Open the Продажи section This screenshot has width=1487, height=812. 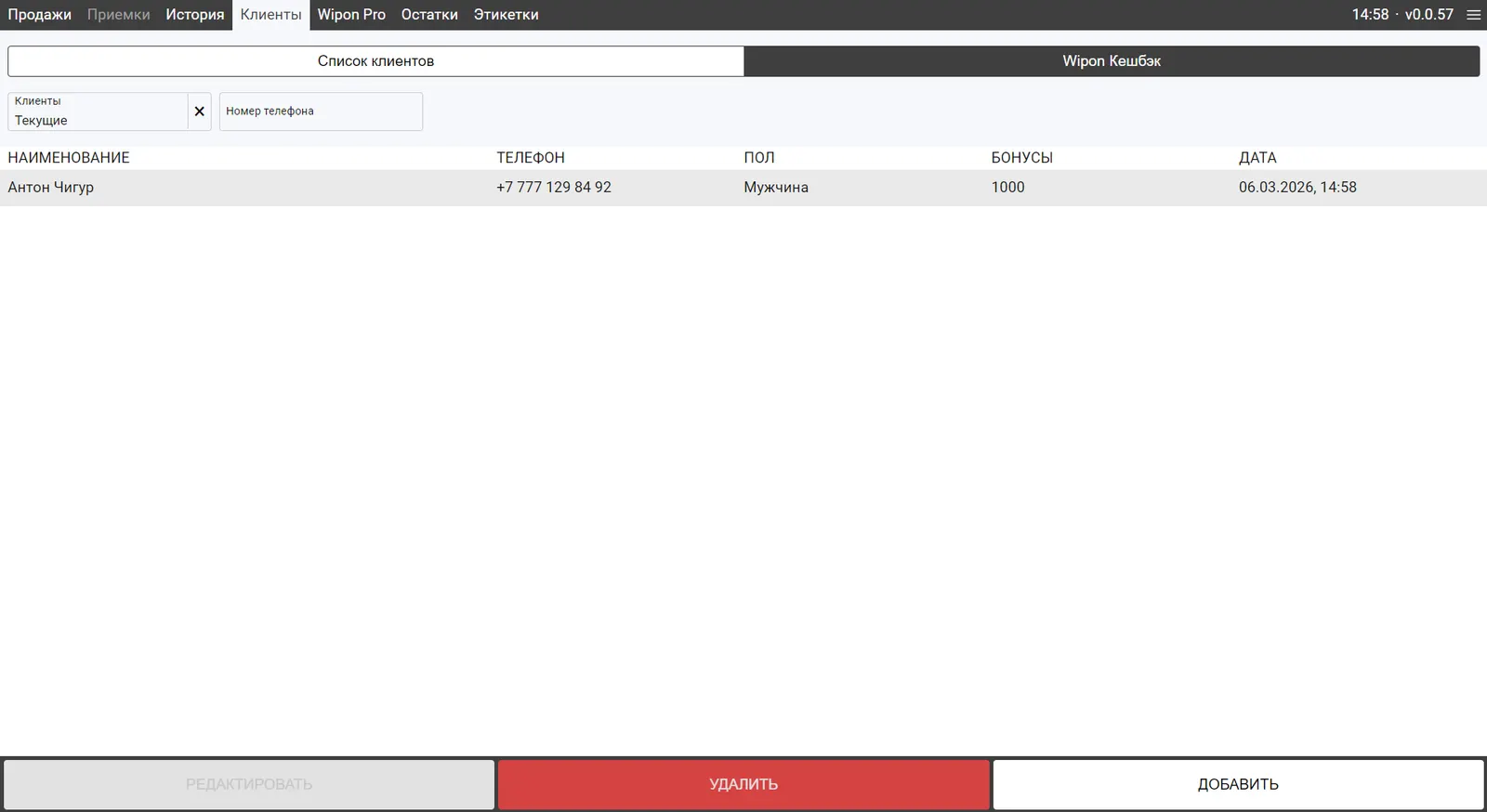pos(39,15)
